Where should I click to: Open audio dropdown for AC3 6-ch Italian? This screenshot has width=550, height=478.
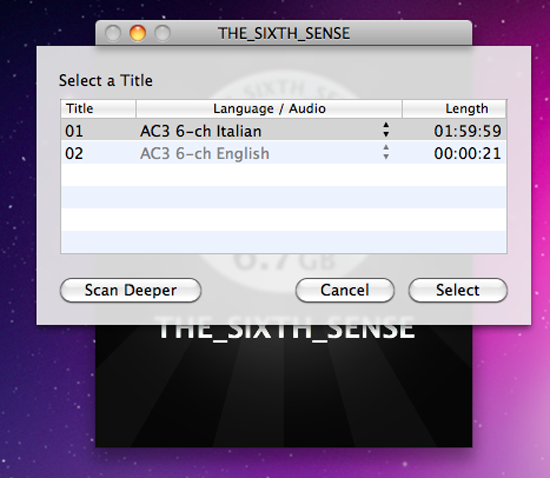pyautogui.click(x=386, y=130)
